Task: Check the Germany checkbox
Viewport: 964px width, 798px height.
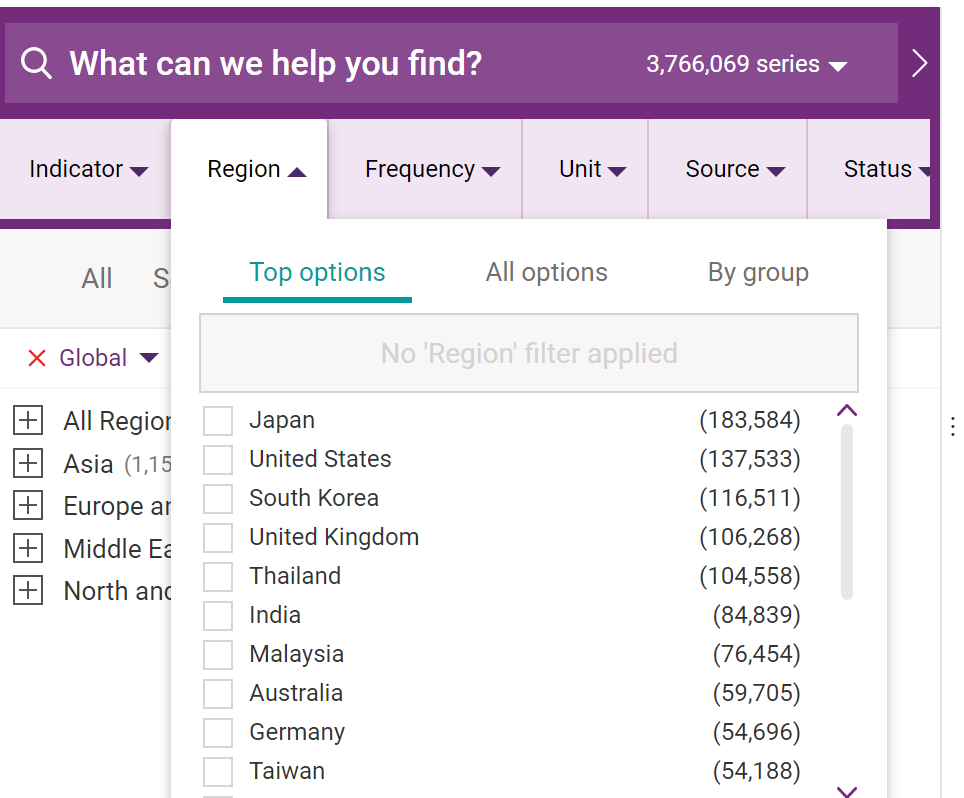Action: [217, 732]
